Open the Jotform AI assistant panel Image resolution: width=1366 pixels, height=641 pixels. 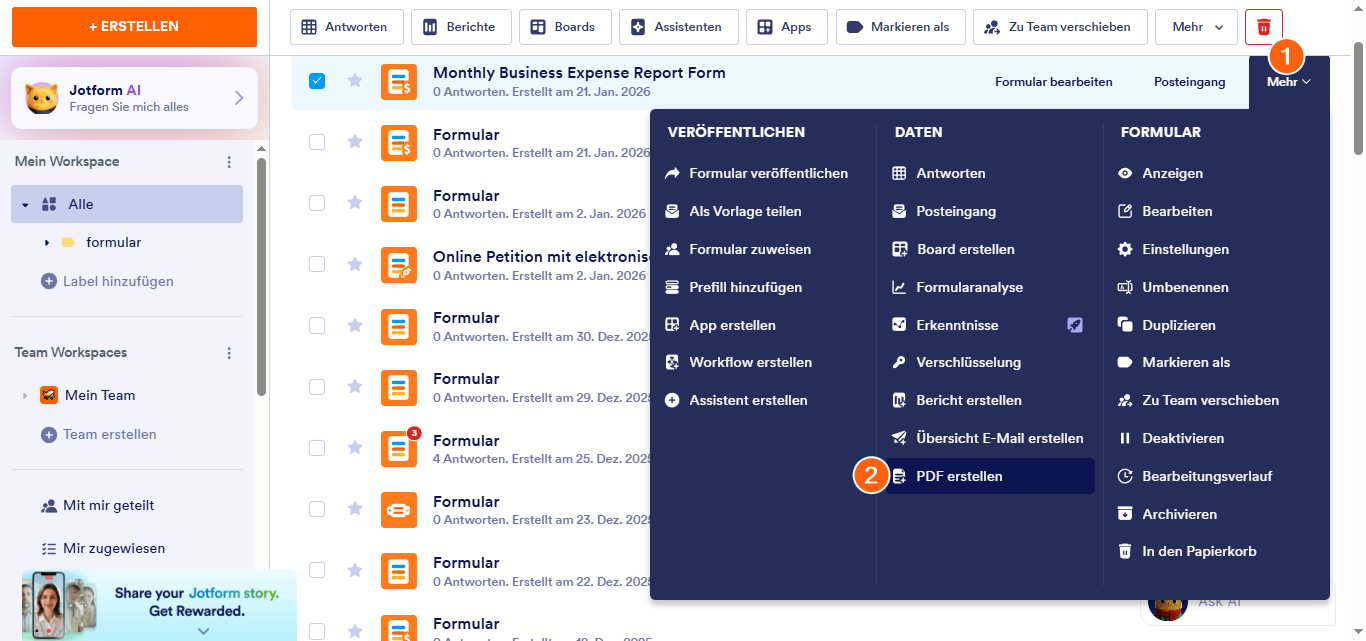[133, 97]
